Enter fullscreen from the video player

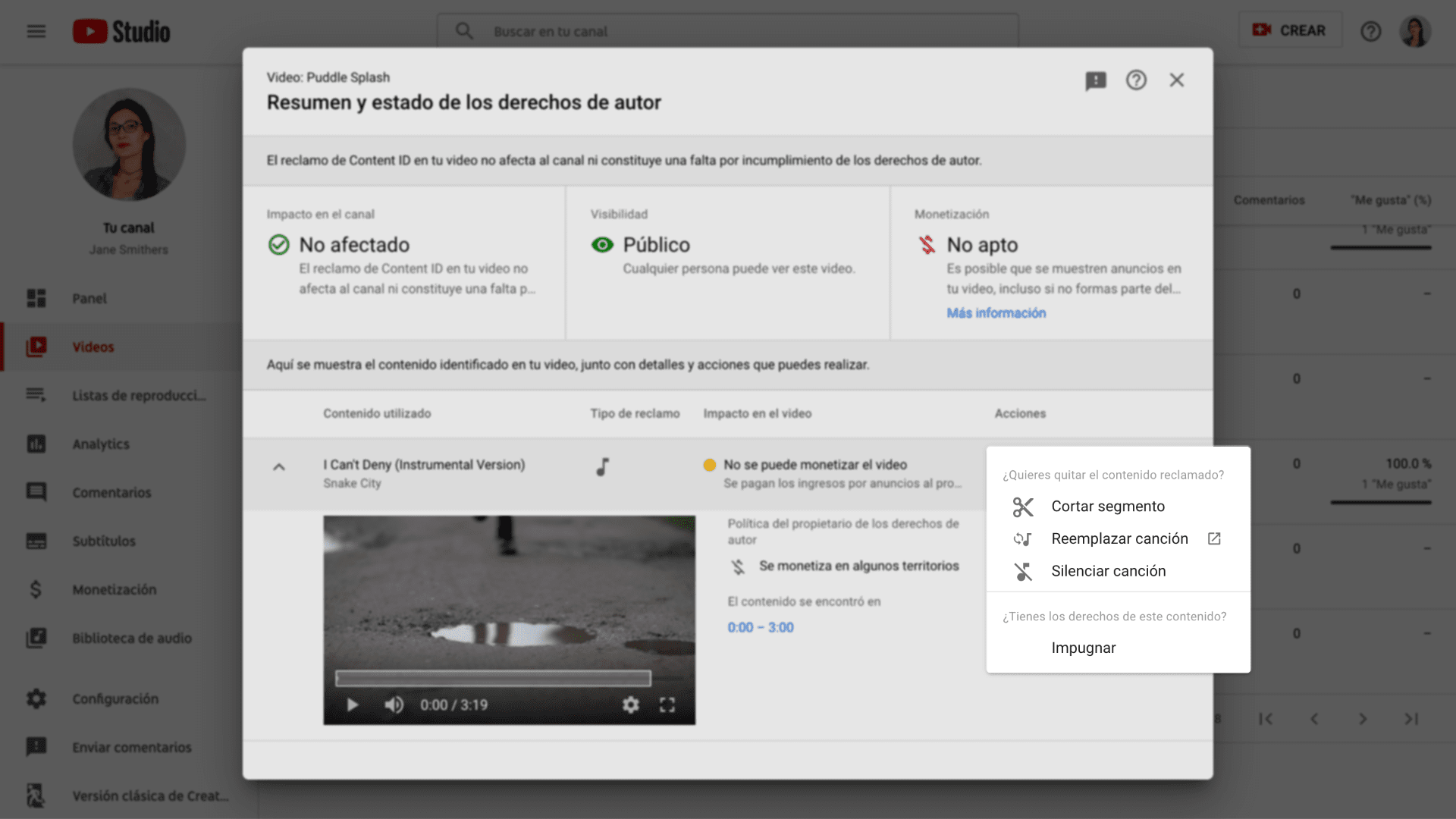tap(667, 704)
